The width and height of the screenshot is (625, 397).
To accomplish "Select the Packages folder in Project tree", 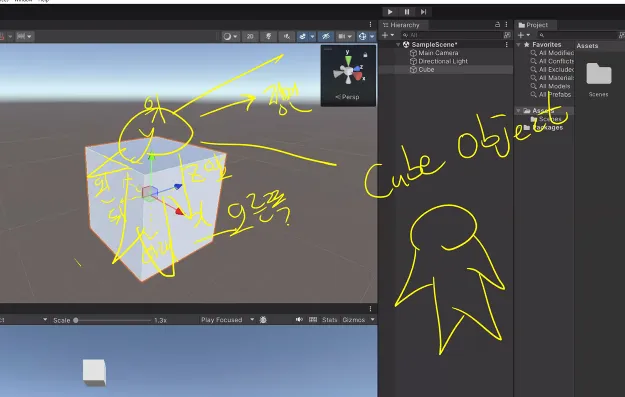I will click(x=547, y=128).
